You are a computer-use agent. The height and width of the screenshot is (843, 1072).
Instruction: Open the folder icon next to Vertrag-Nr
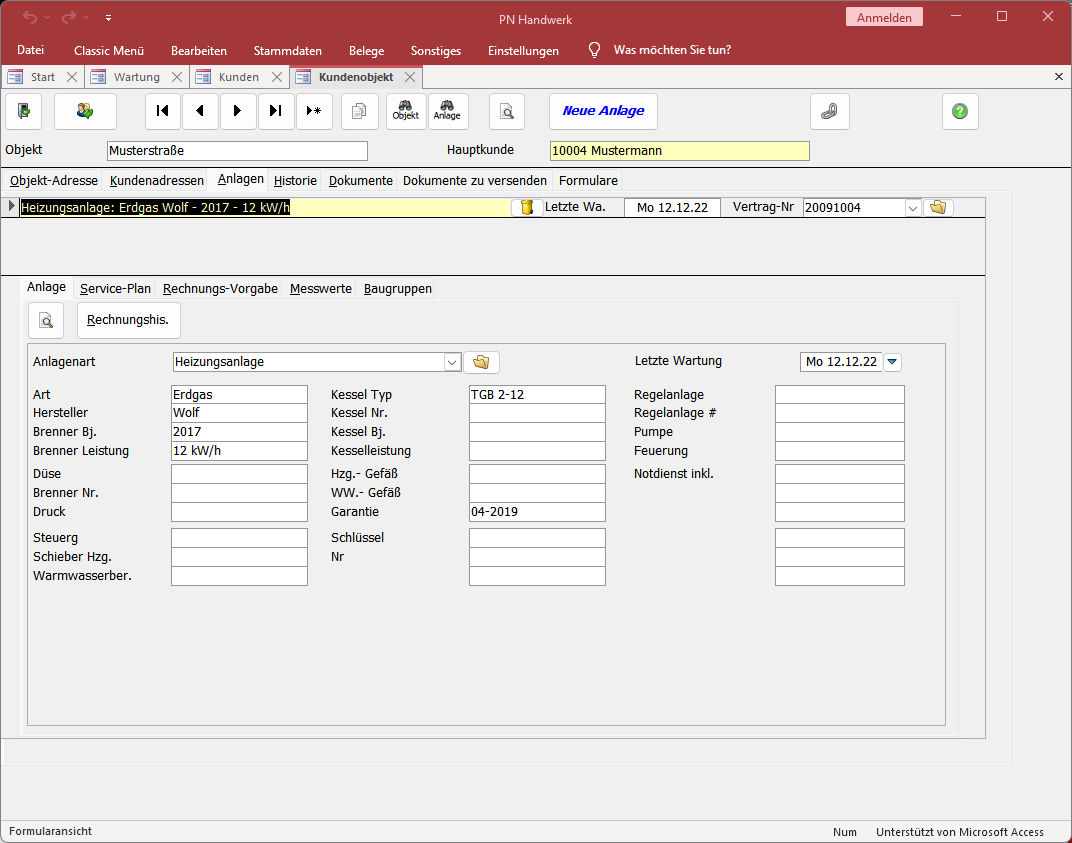tap(938, 207)
